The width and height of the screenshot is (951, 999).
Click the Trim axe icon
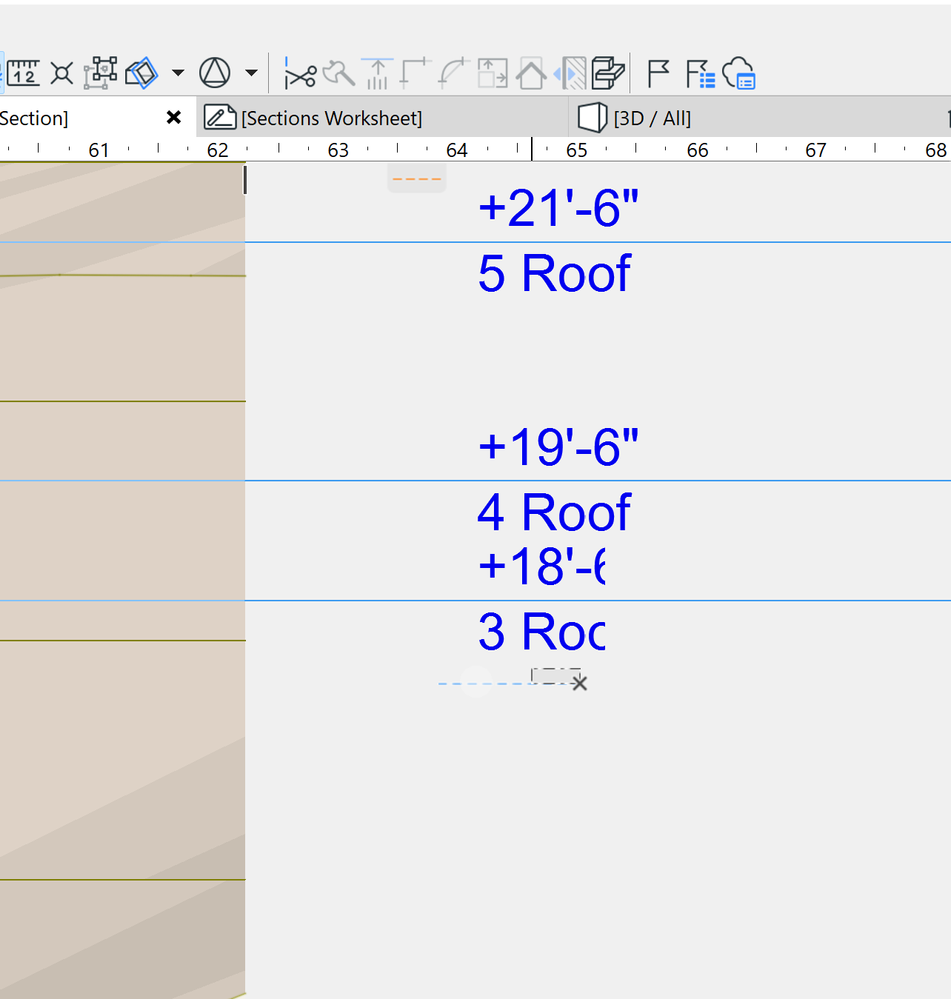(x=338, y=73)
